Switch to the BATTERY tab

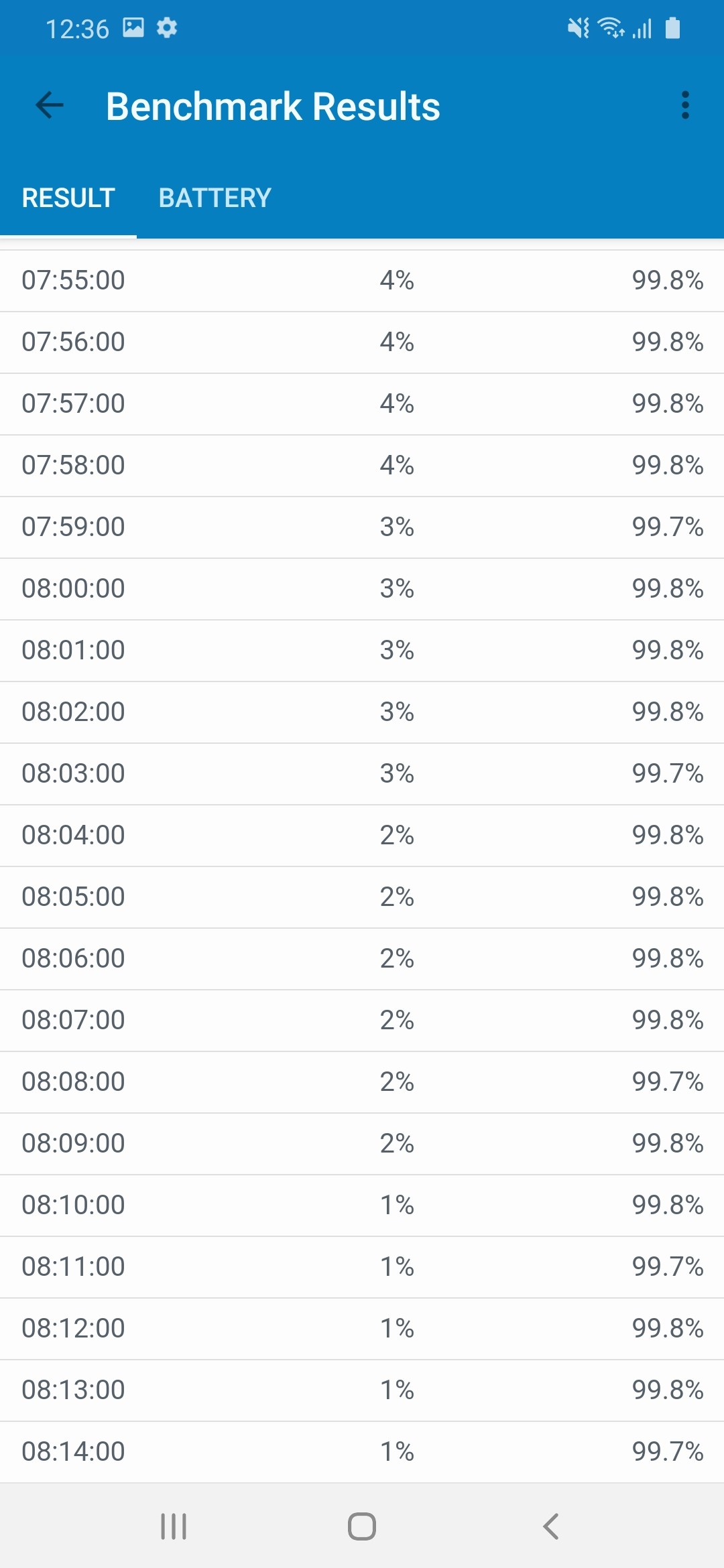pyautogui.click(x=215, y=198)
